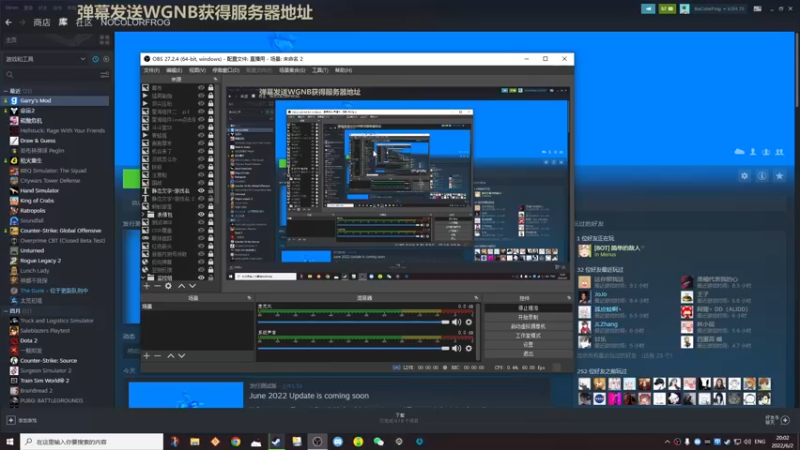The height and width of the screenshot is (450, 800).
Task: Open source properties gear below sources list
Action: [x=168, y=286]
